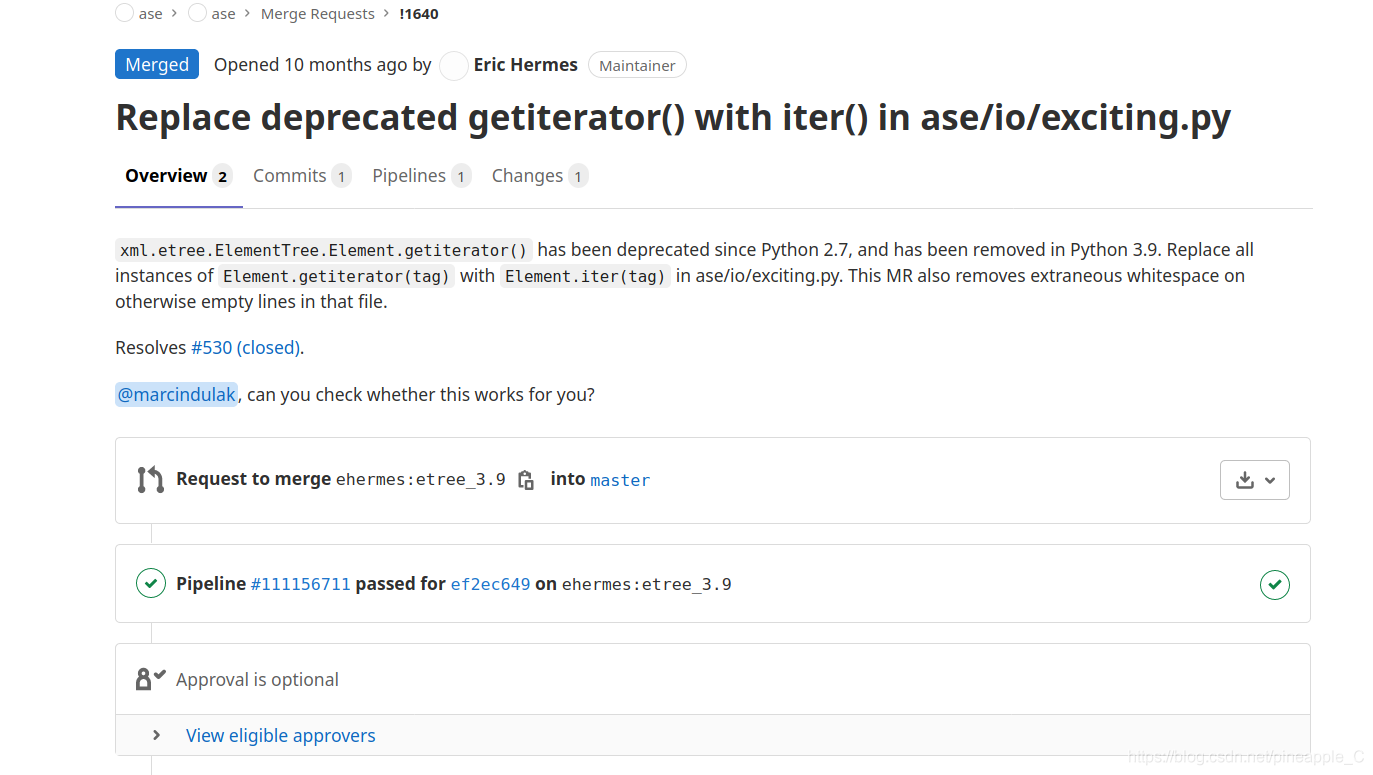Open Eric Hermes's profile avatar

tap(453, 65)
